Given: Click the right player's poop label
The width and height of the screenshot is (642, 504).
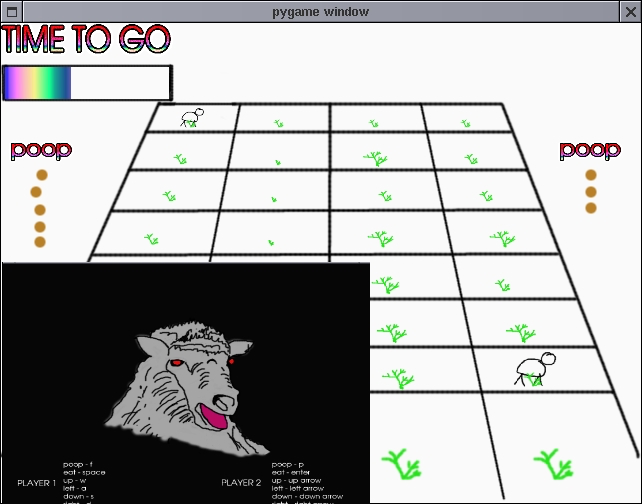Looking at the screenshot, I should click(x=590, y=150).
